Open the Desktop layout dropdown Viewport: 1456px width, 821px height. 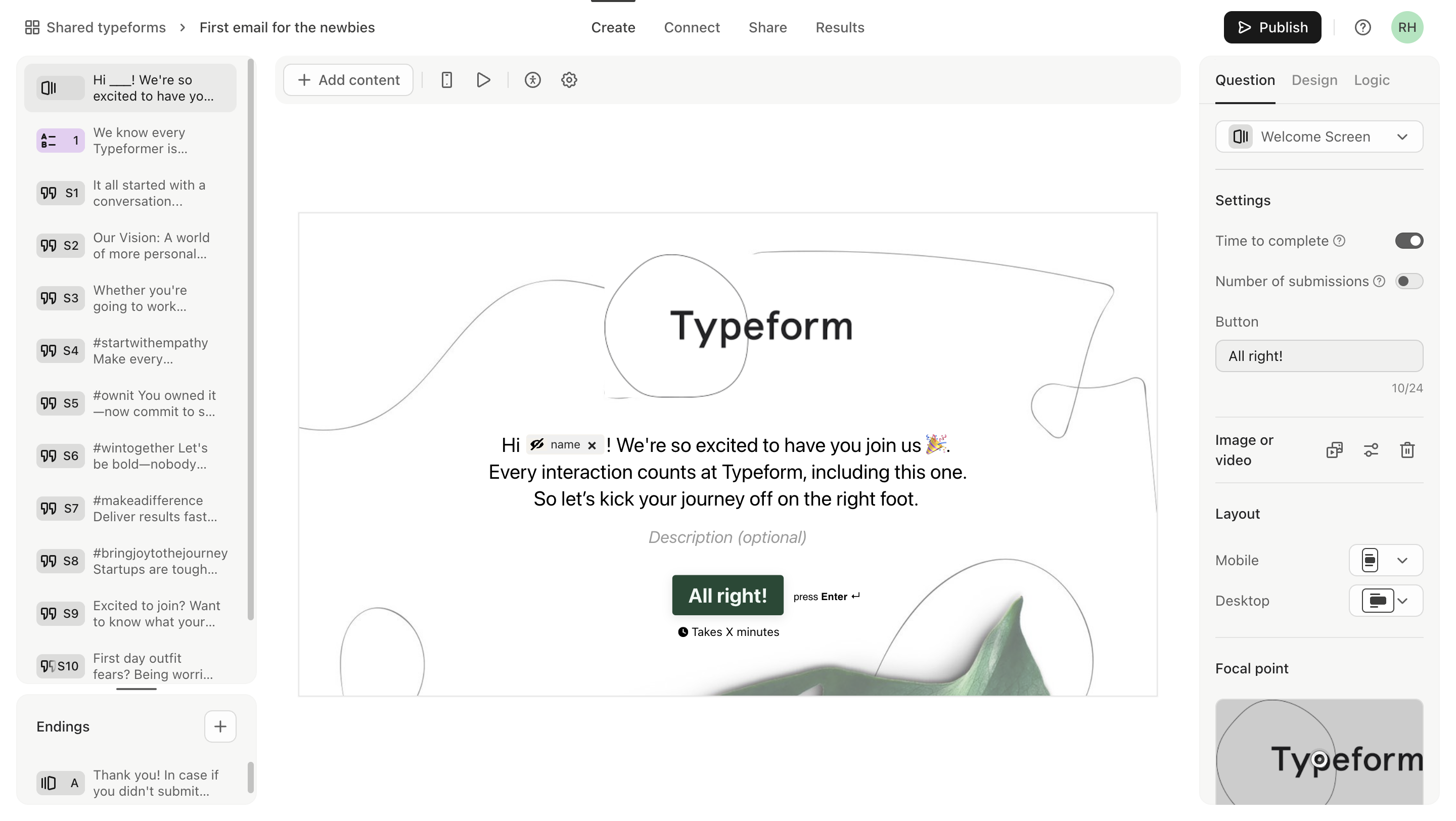[x=1386, y=600]
